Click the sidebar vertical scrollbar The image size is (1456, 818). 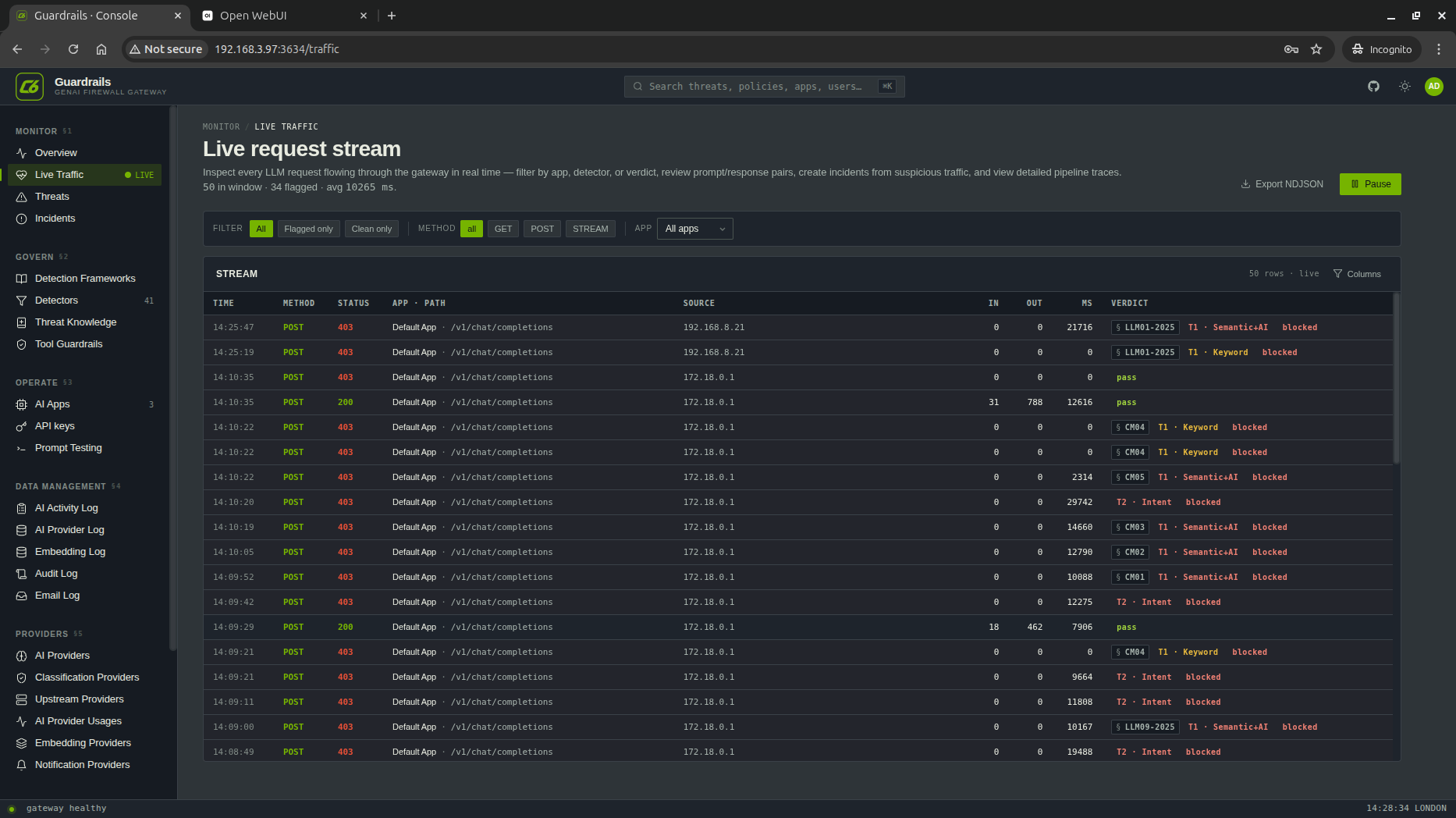[x=172, y=379]
